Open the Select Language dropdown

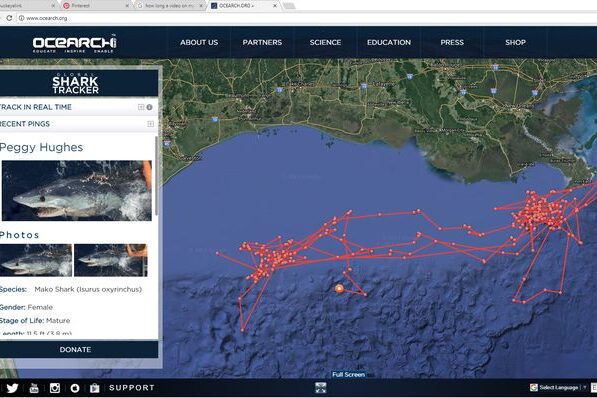(558, 388)
